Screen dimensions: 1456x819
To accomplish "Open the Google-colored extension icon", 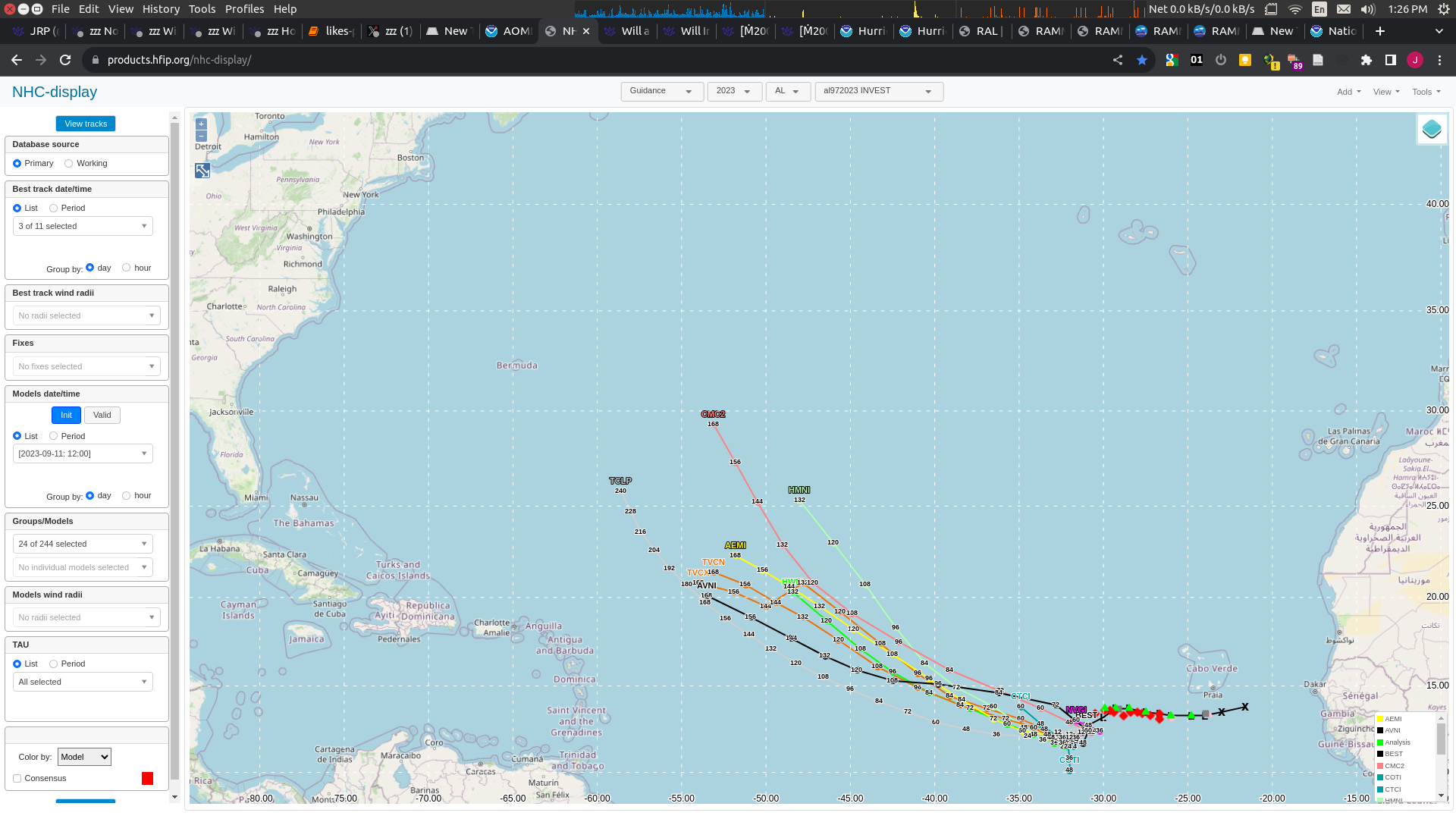I will pyautogui.click(x=1172, y=60).
